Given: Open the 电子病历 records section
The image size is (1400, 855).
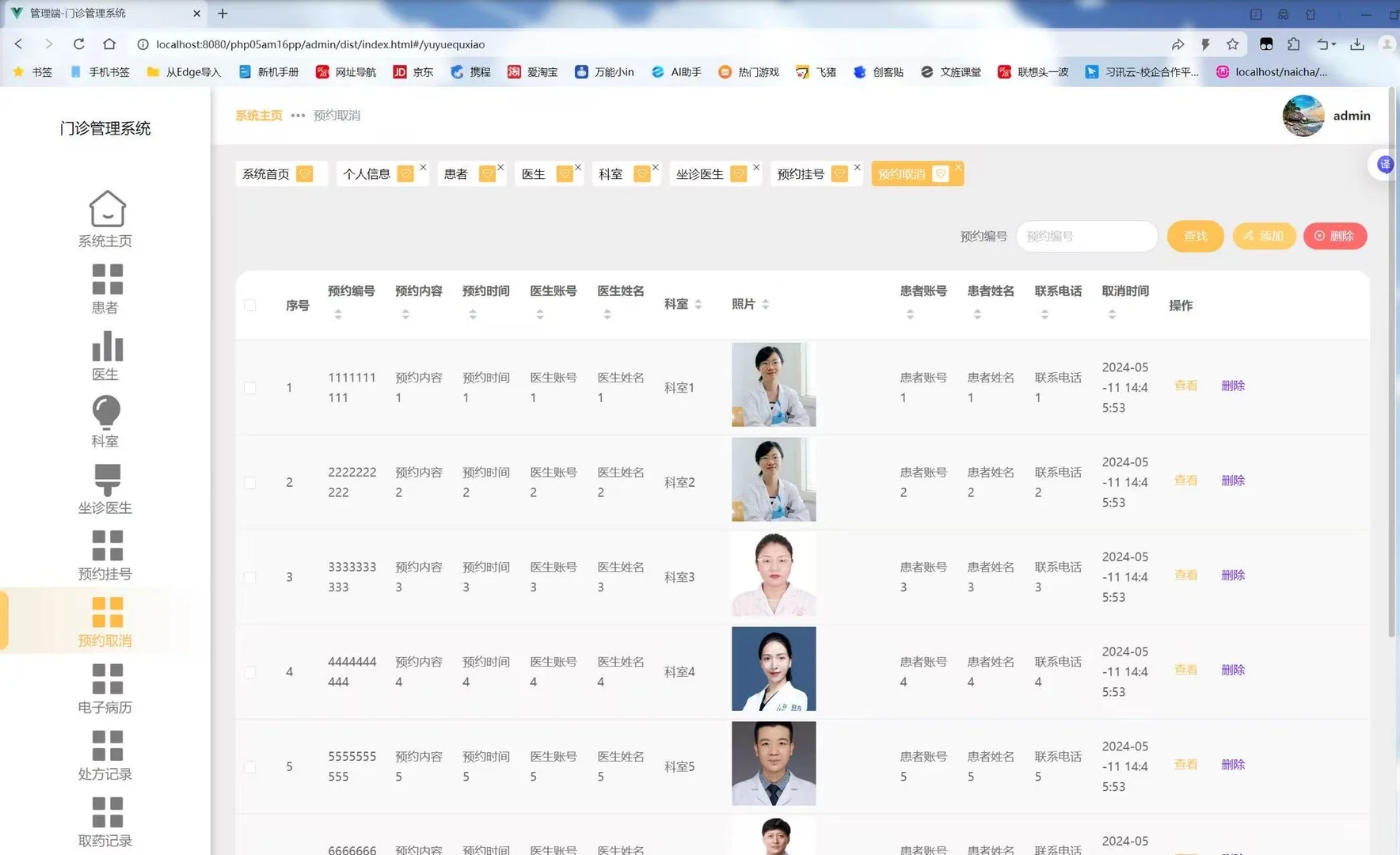Looking at the screenshot, I should point(105,686).
